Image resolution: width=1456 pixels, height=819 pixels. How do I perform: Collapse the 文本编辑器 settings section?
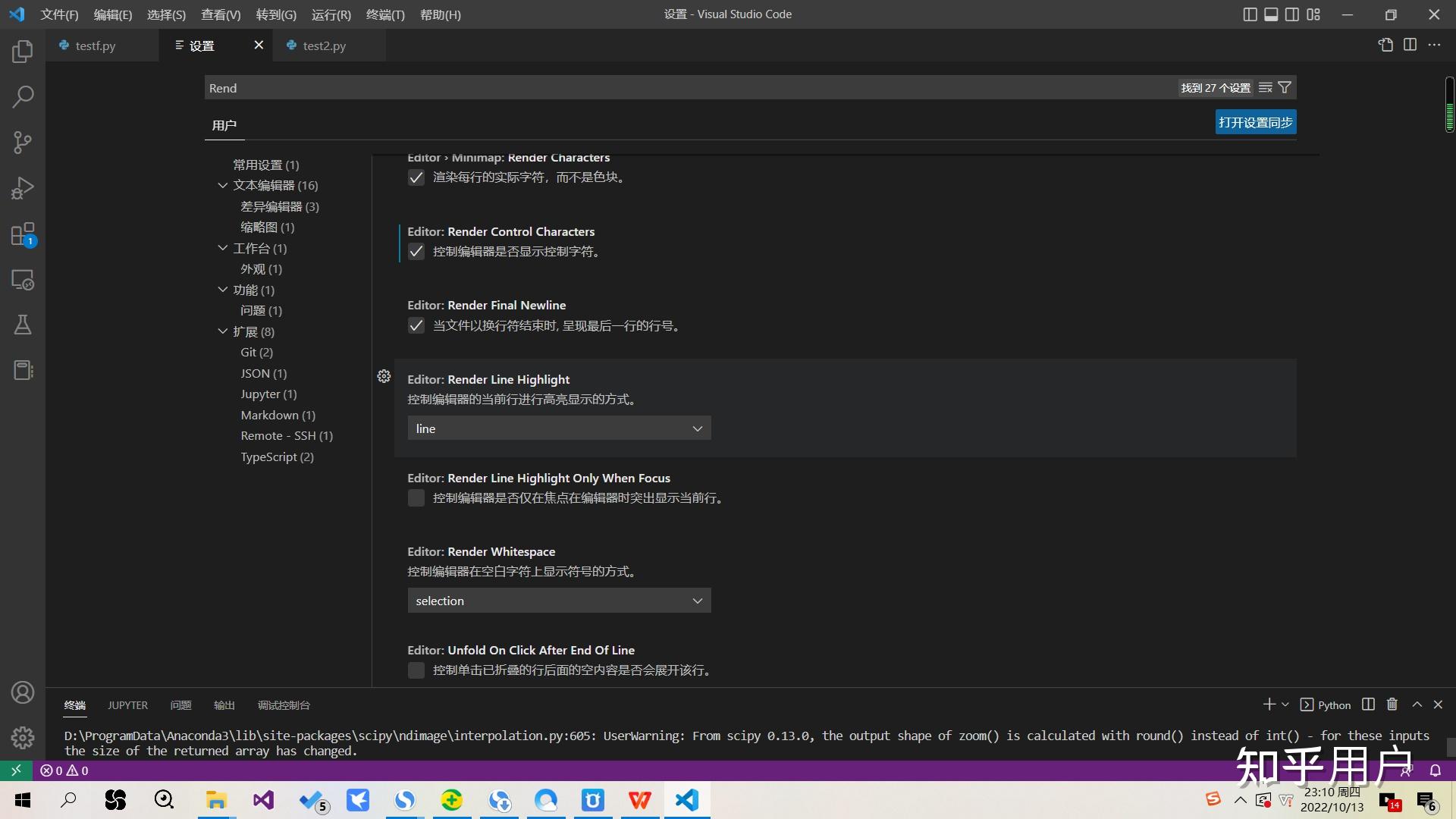pos(222,185)
